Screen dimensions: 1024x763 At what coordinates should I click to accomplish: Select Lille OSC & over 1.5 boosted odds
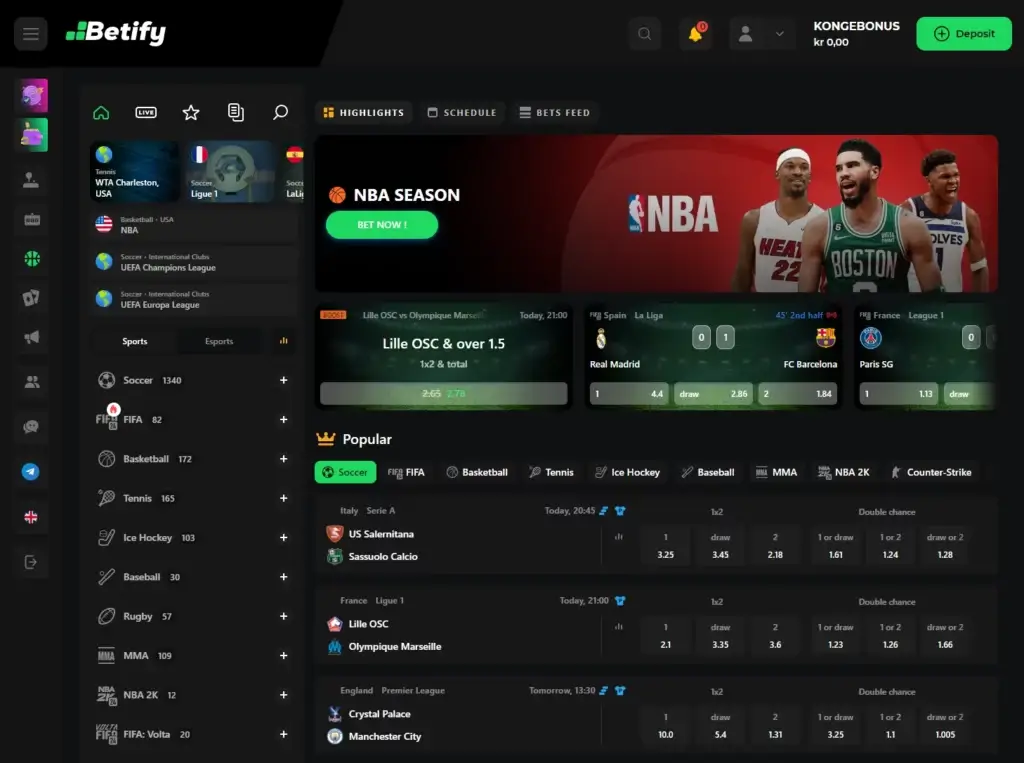pyautogui.click(x=443, y=393)
